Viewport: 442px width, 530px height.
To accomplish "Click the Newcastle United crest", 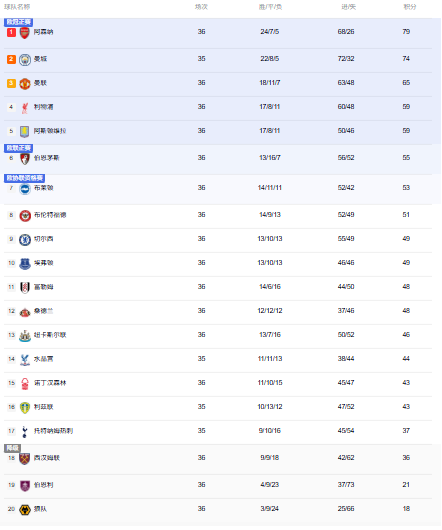I will (25, 336).
